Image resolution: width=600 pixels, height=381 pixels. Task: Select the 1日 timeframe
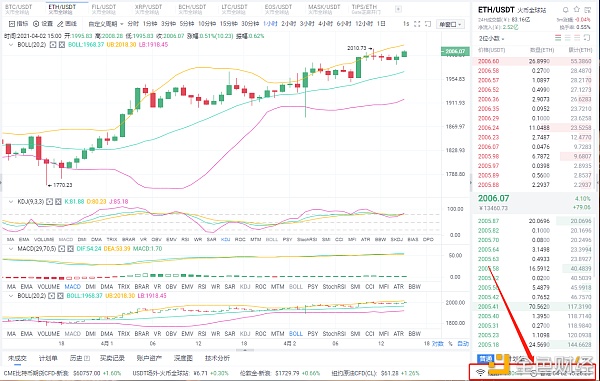(x=381, y=24)
